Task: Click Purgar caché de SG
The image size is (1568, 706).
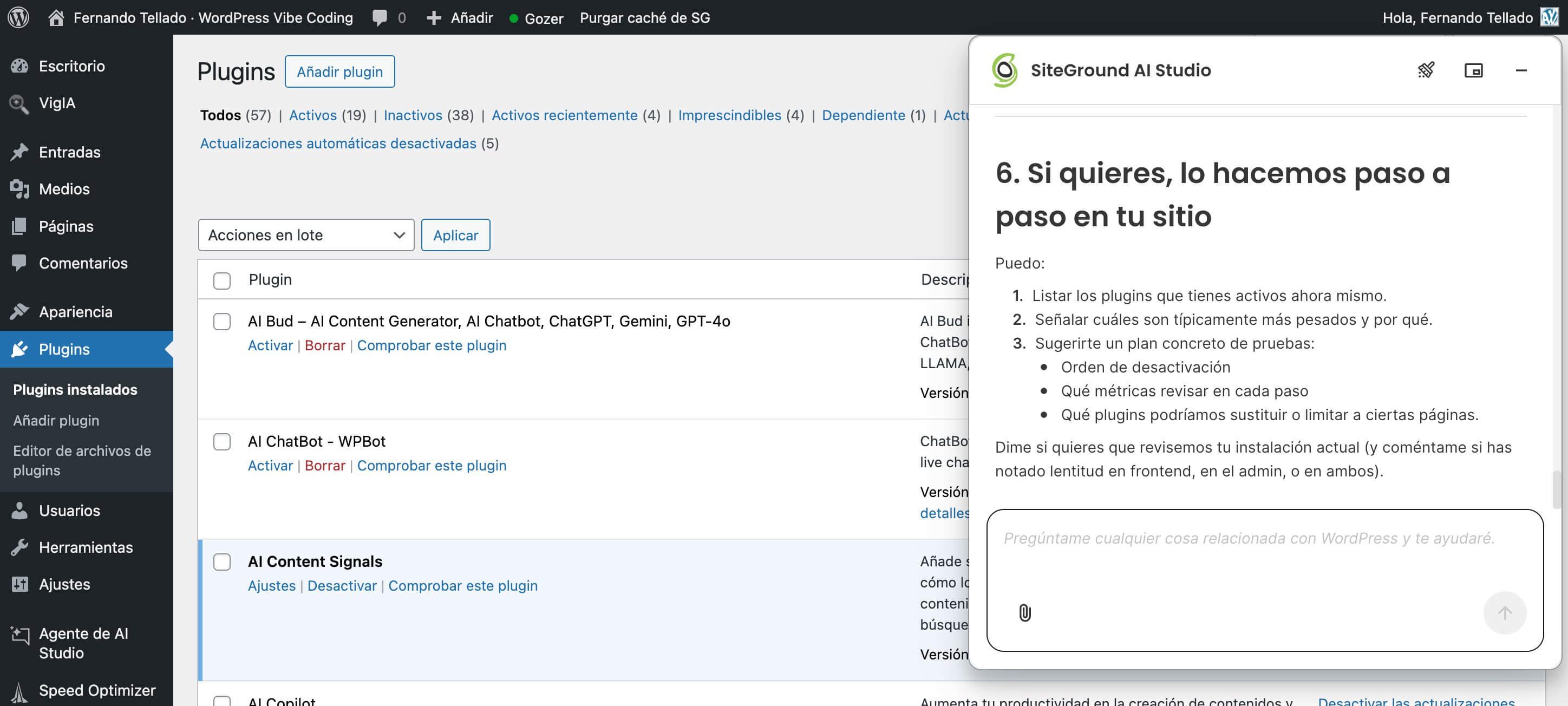Action: pos(645,18)
